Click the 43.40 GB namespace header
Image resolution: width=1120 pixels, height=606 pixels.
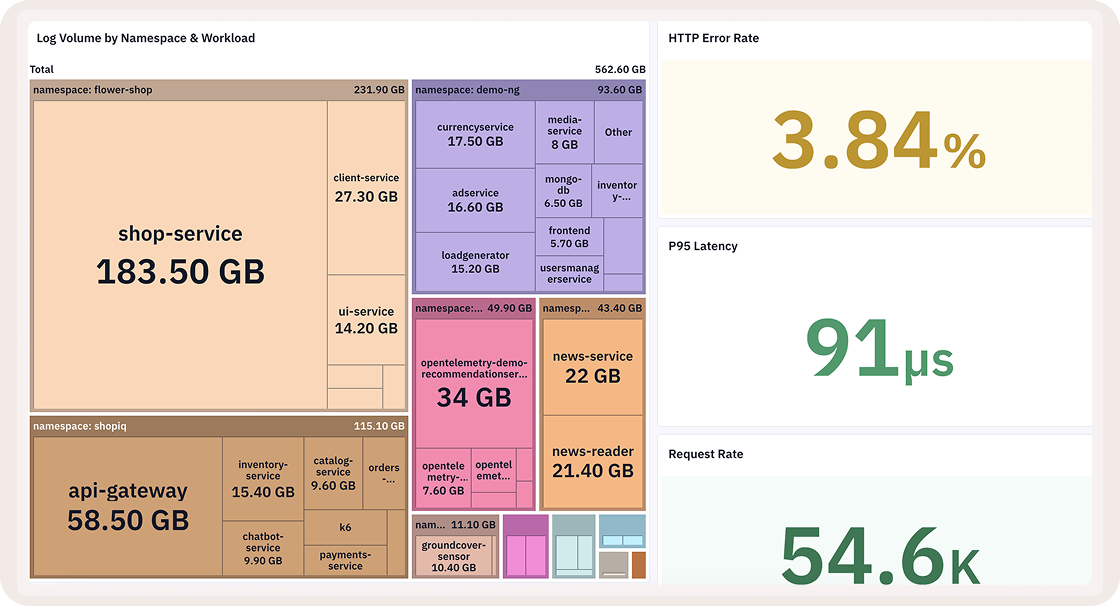pos(592,308)
